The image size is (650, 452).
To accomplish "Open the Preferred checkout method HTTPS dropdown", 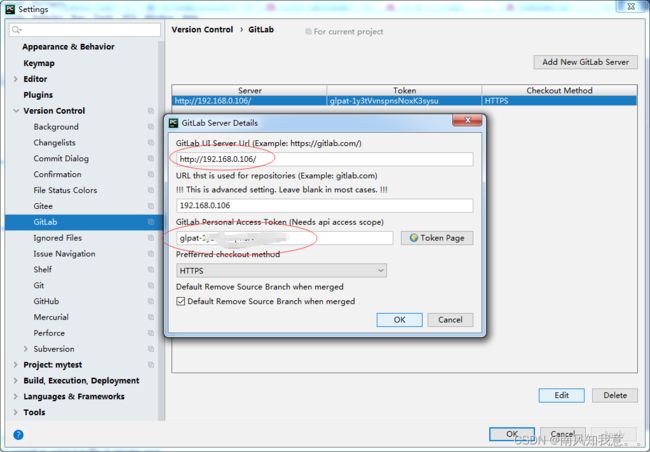I will tap(281, 270).
